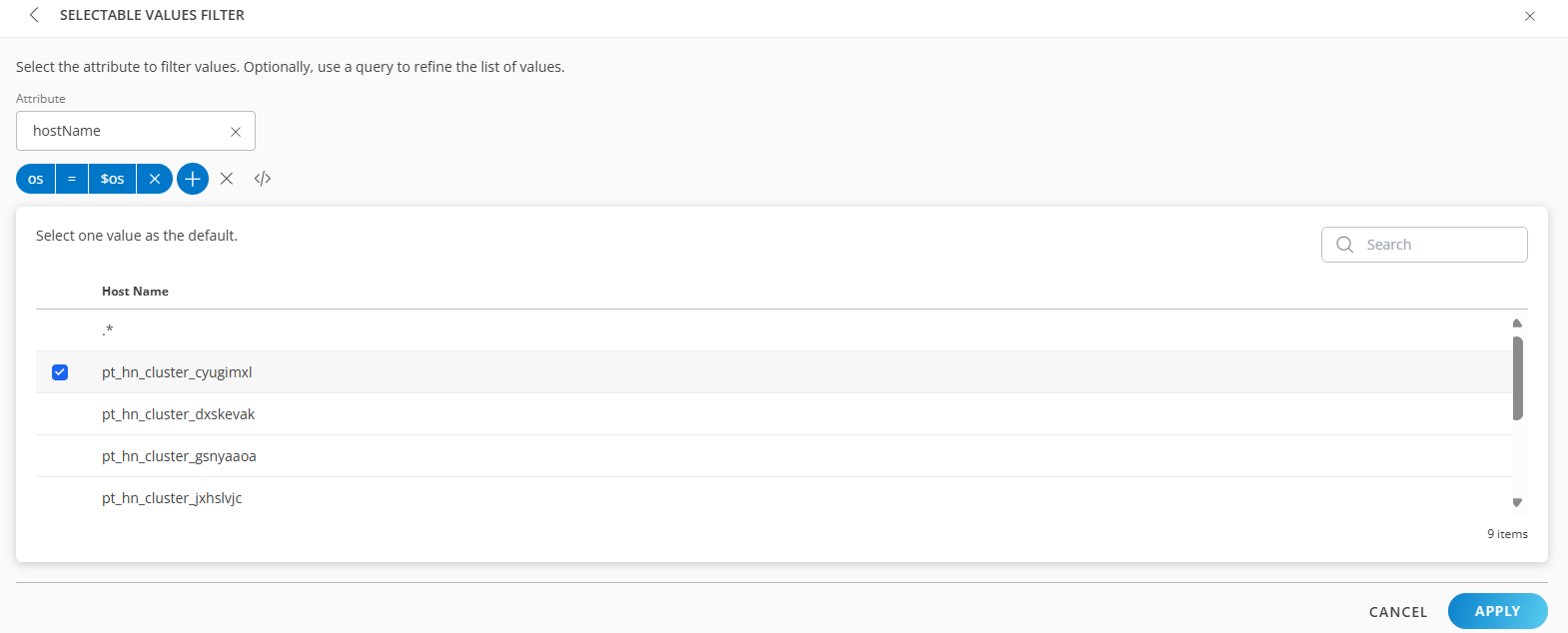Viewport: 1568px width, 633px height.
Task: Open the os attribute pill selector
Action: point(34,179)
